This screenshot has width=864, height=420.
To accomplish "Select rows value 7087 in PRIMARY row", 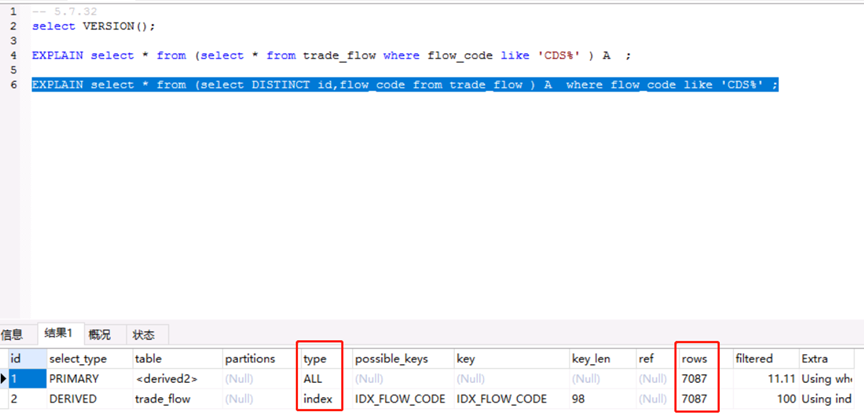I will (x=705, y=379).
